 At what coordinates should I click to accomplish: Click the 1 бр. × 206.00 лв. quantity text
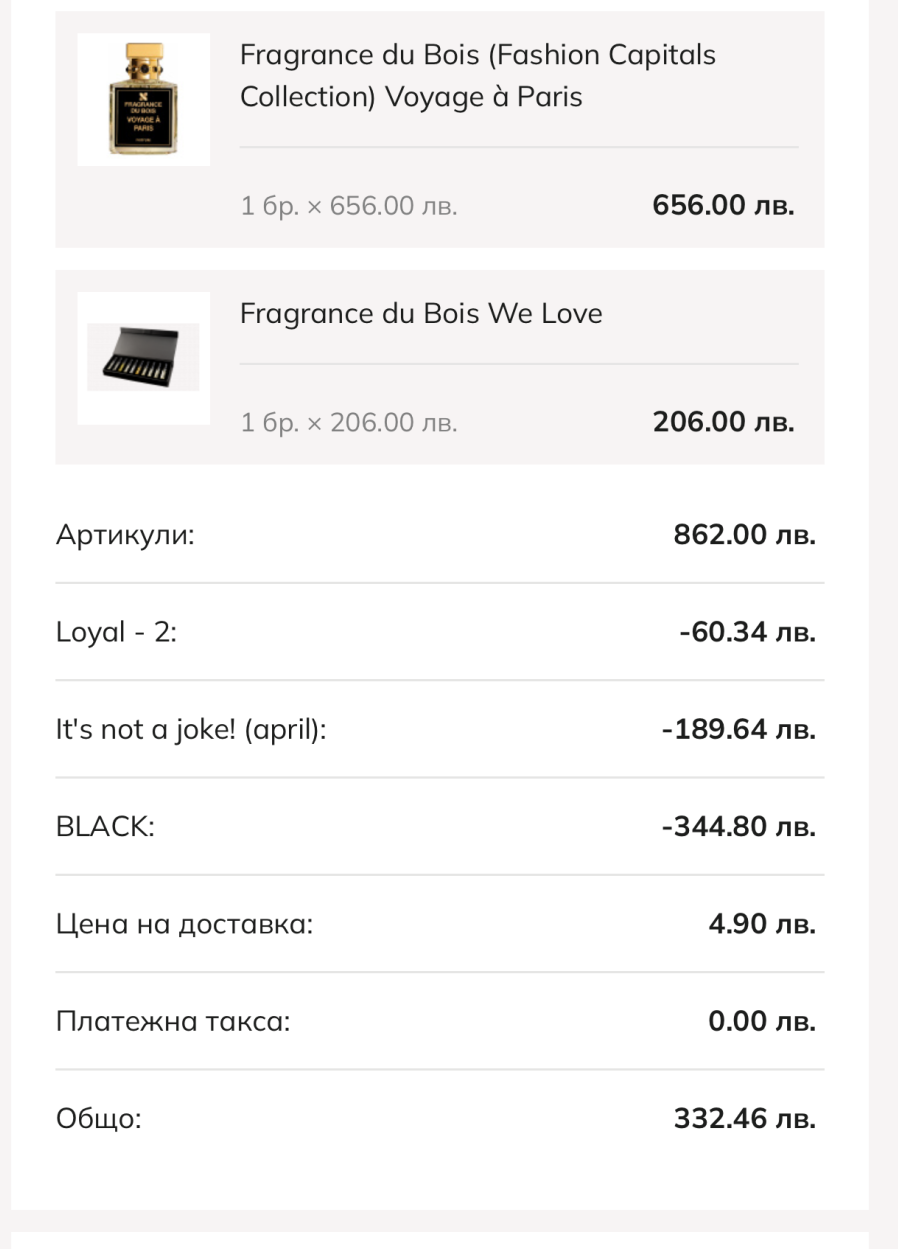coord(348,423)
